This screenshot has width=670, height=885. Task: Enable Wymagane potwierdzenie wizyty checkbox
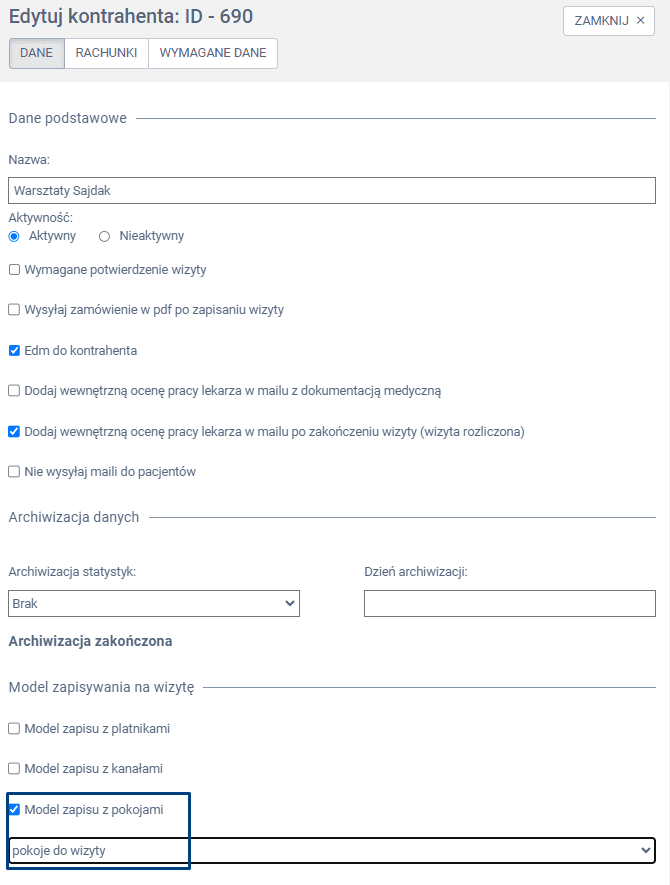[x=14, y=270]
